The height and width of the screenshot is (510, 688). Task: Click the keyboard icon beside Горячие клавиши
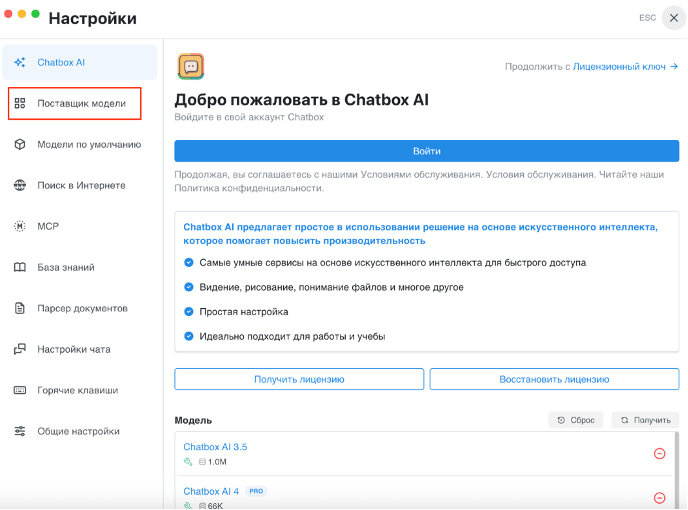20,390
